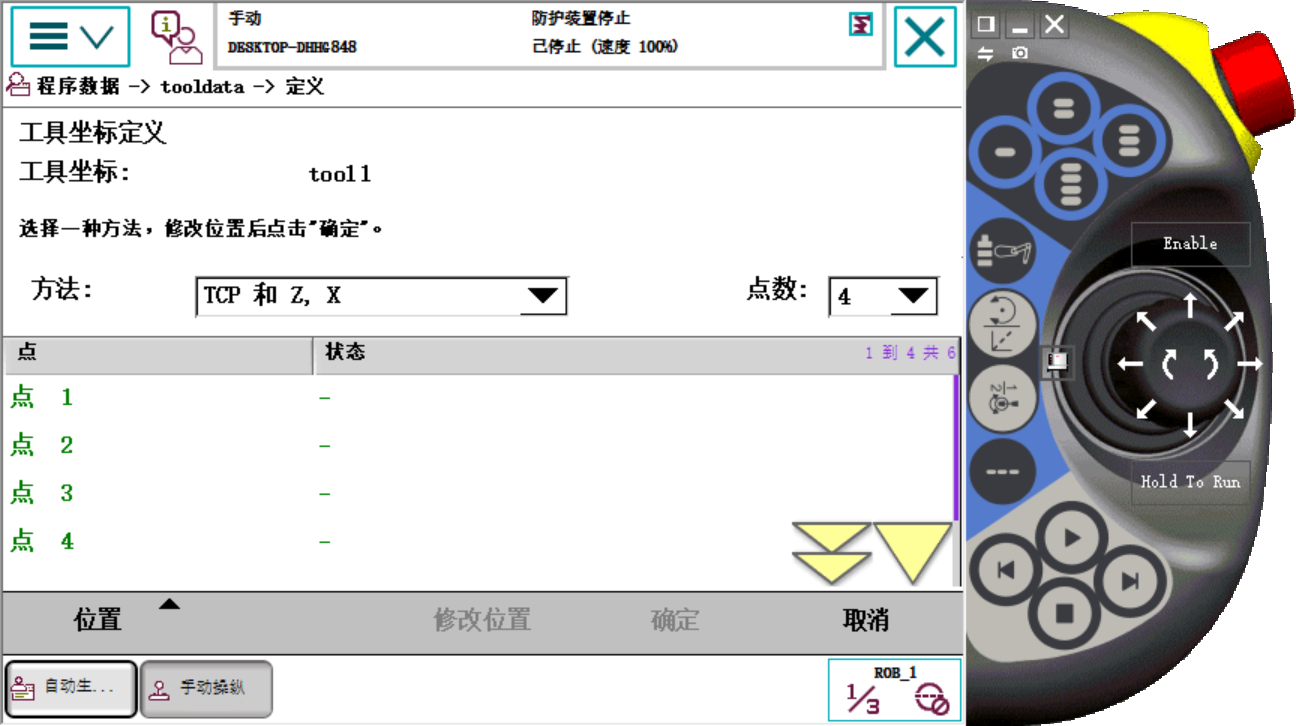Open the ABB main menu button
The height and width of the screenshot is (726, 1296).
[70, 37]
